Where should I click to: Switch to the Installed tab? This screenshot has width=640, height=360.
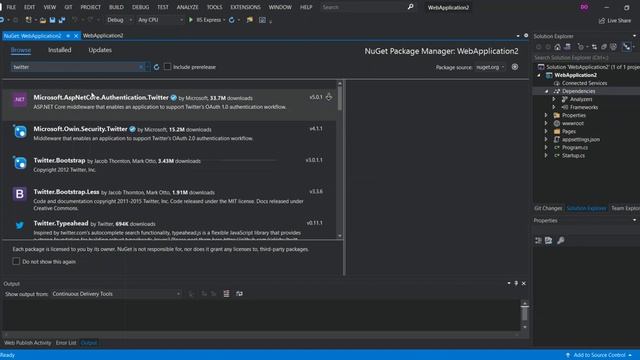pyautogui.click(x=60, y=50)
